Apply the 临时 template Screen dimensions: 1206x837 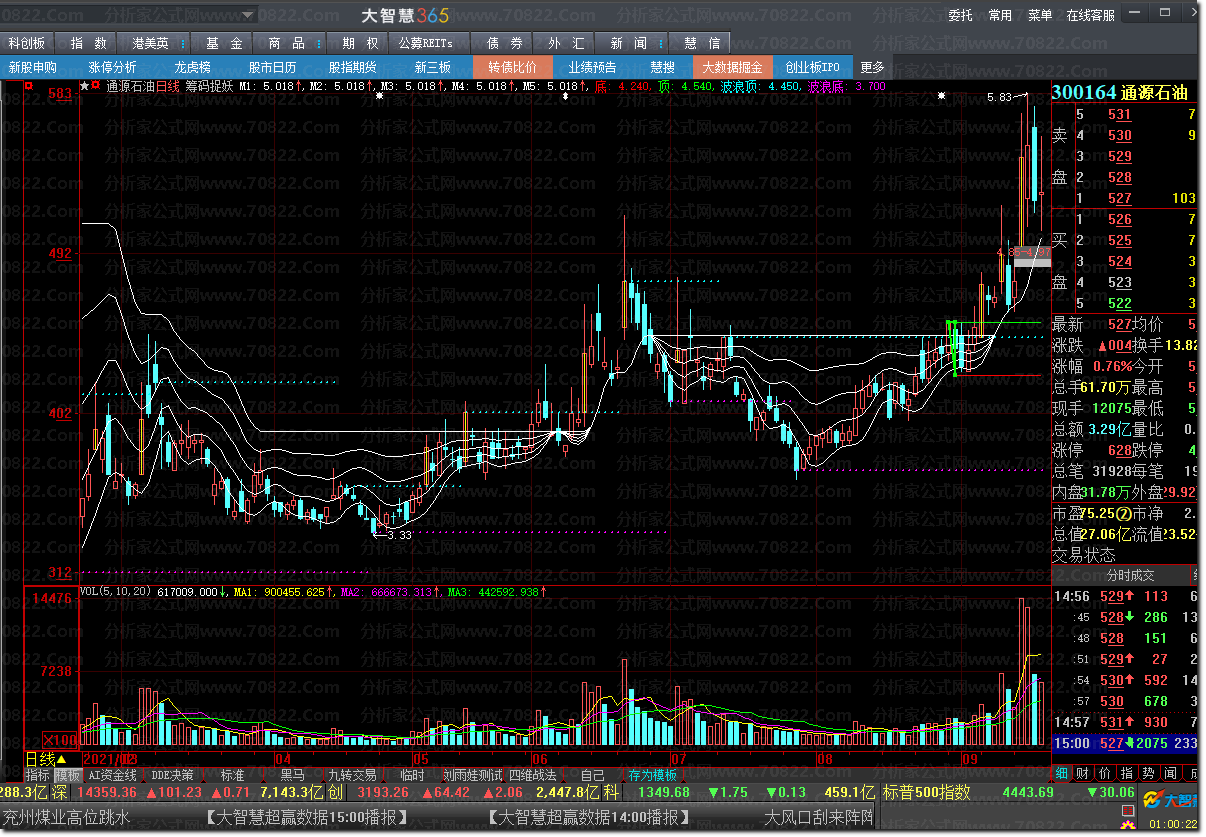[x=412, y=775]
